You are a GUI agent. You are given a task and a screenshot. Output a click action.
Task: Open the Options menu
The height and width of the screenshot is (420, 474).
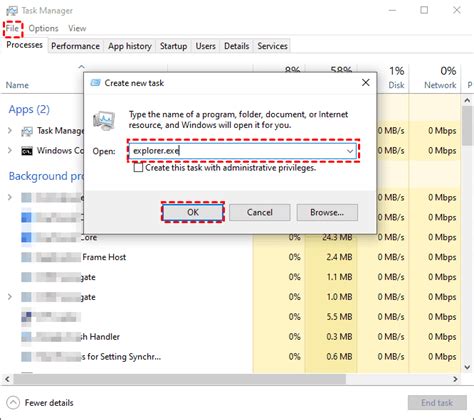[x=43, y=29]
